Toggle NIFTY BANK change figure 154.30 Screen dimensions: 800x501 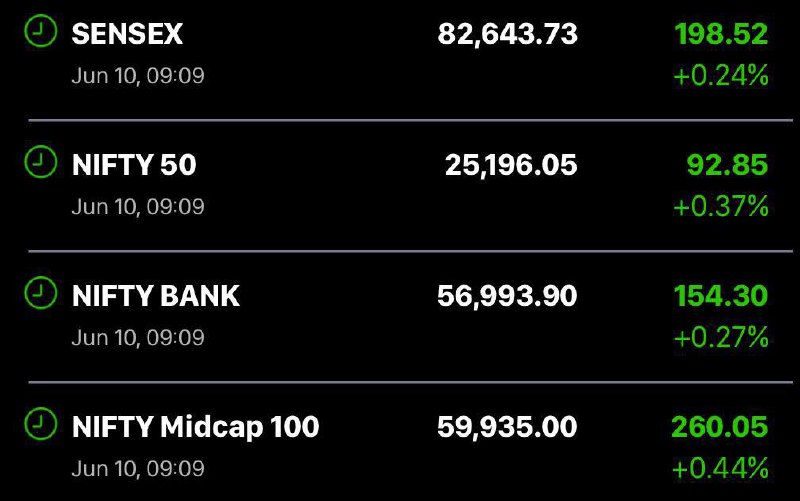[x=721, y=296]
